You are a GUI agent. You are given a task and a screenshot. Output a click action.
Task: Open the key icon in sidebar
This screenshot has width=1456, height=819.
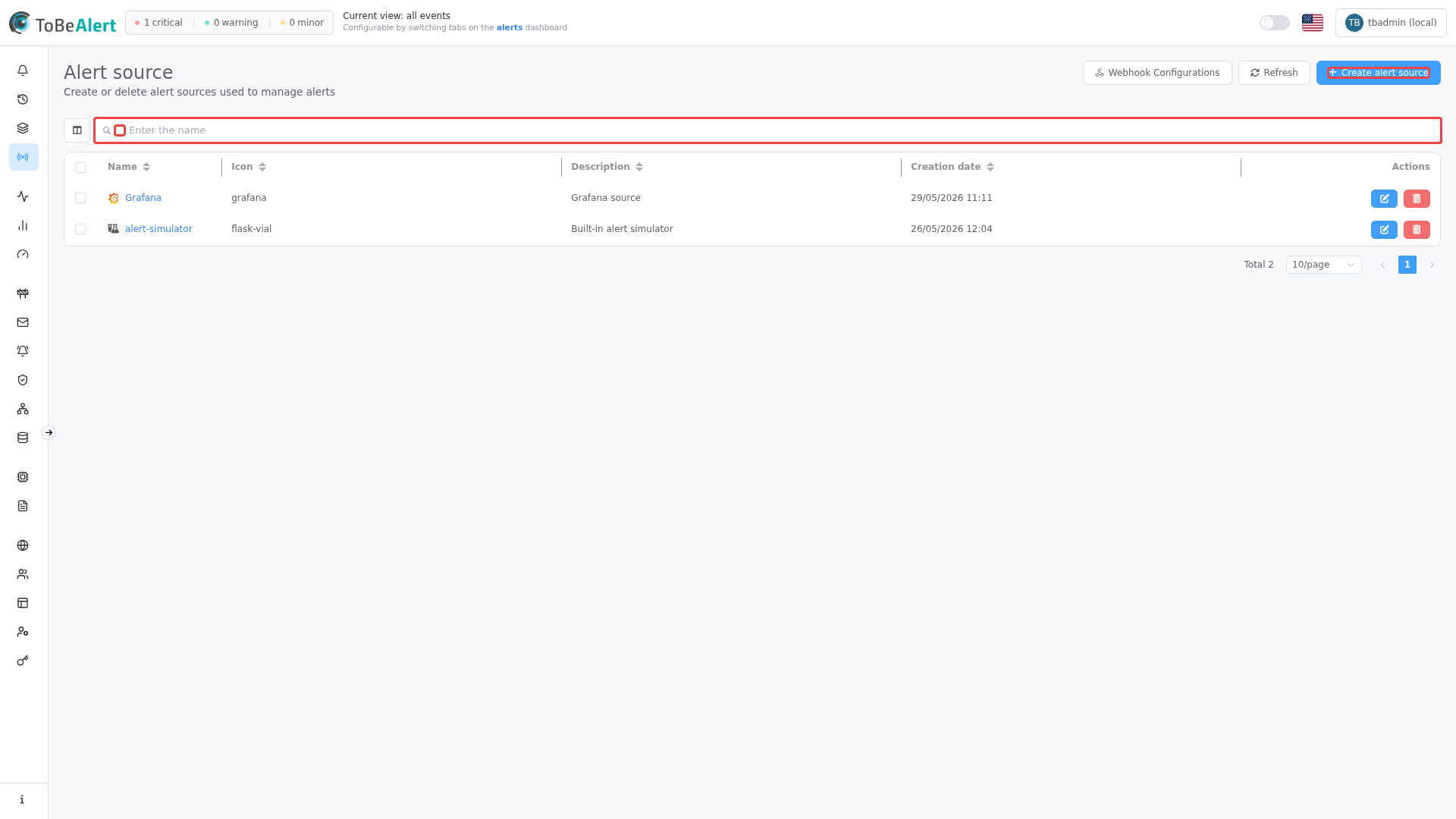click(x=23, y=661)
